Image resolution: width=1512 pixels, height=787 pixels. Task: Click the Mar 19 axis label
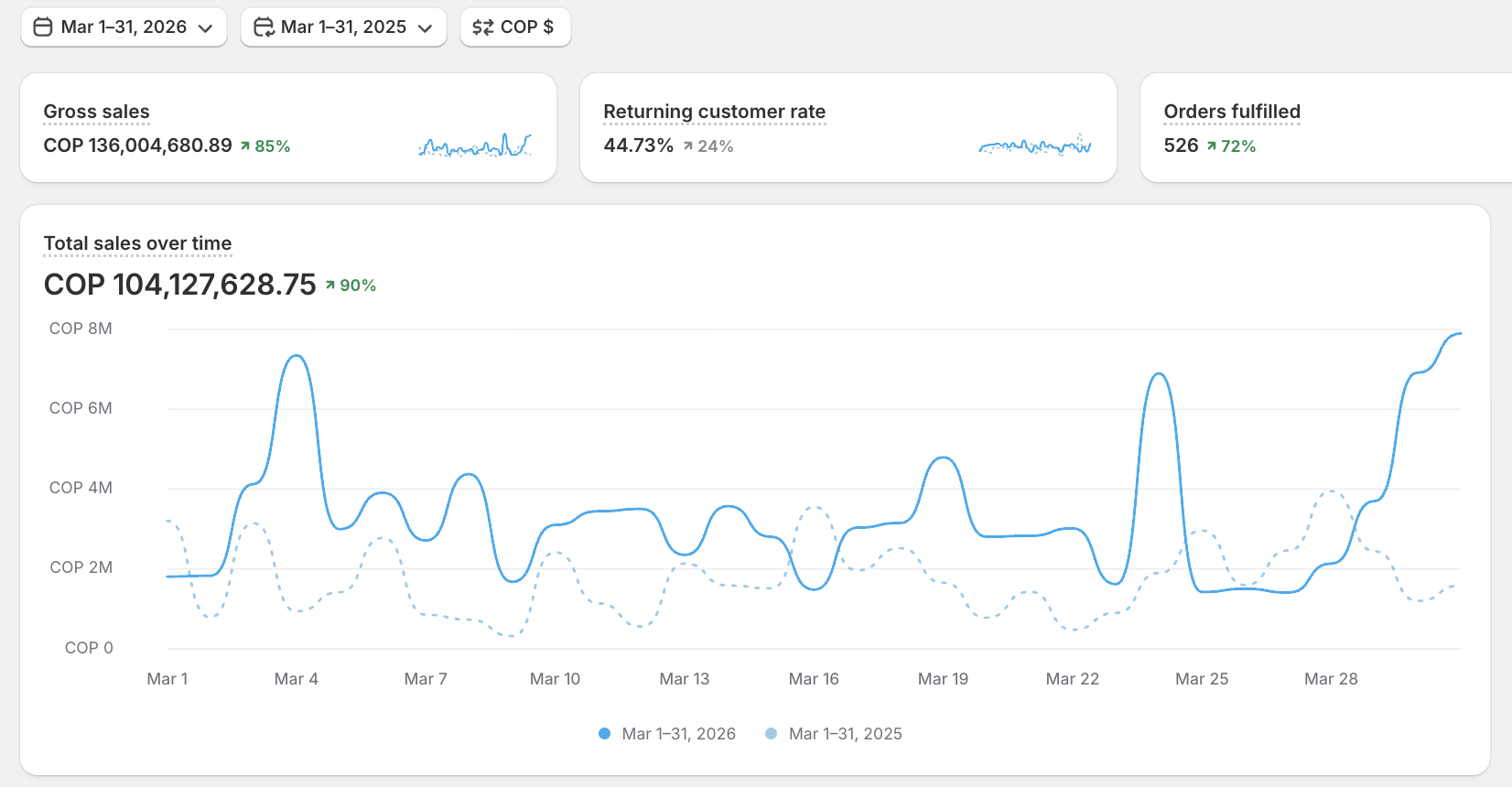pos(943,679)
